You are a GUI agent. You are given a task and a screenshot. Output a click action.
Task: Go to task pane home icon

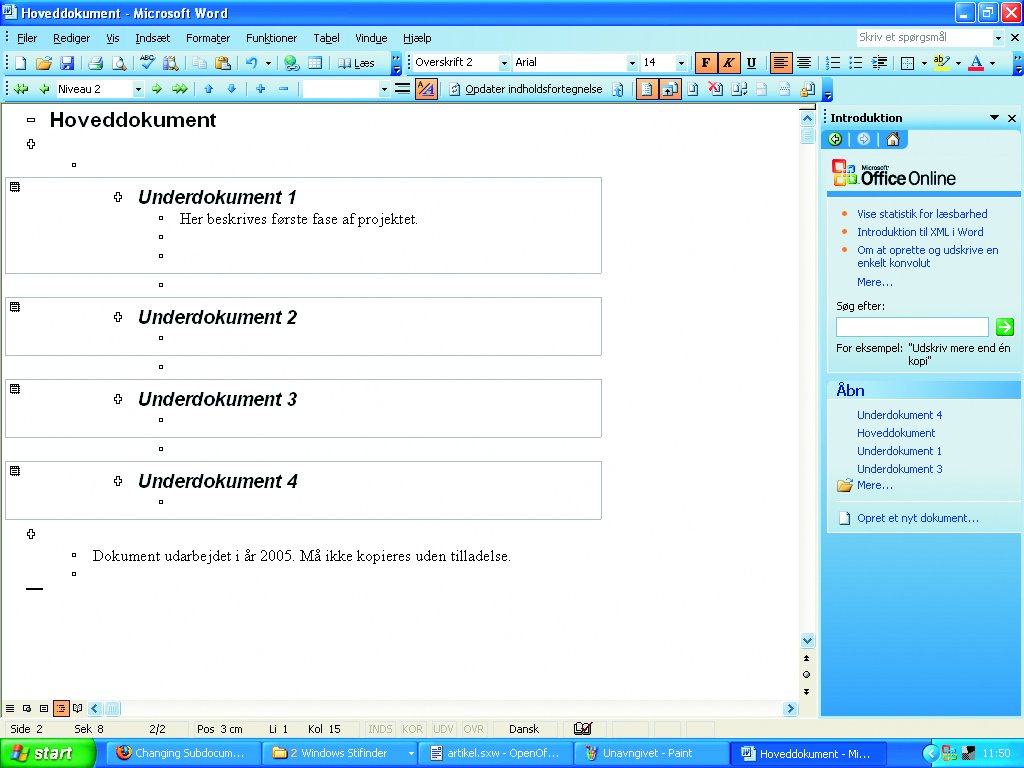point(893,139)
